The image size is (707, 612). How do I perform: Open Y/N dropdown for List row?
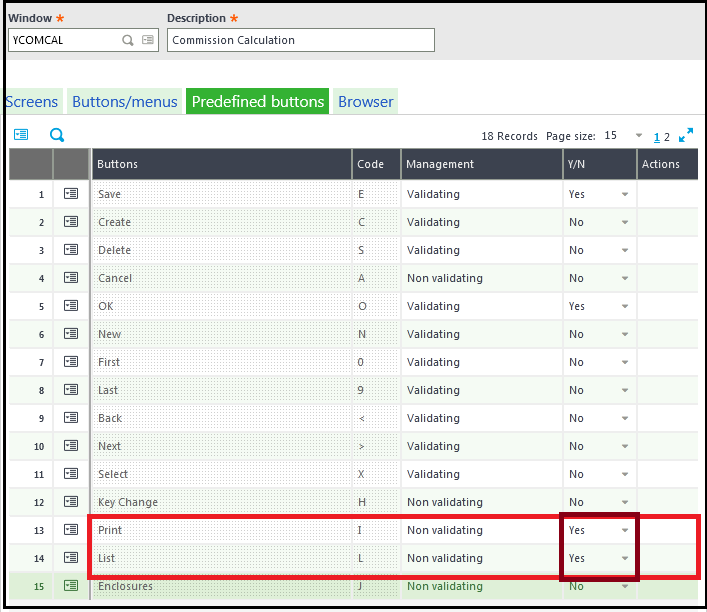(625, 558)
